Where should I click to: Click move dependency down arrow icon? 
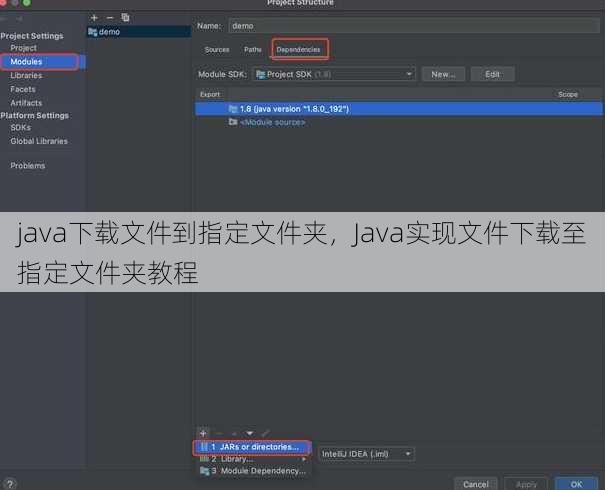tap(250, 433)
